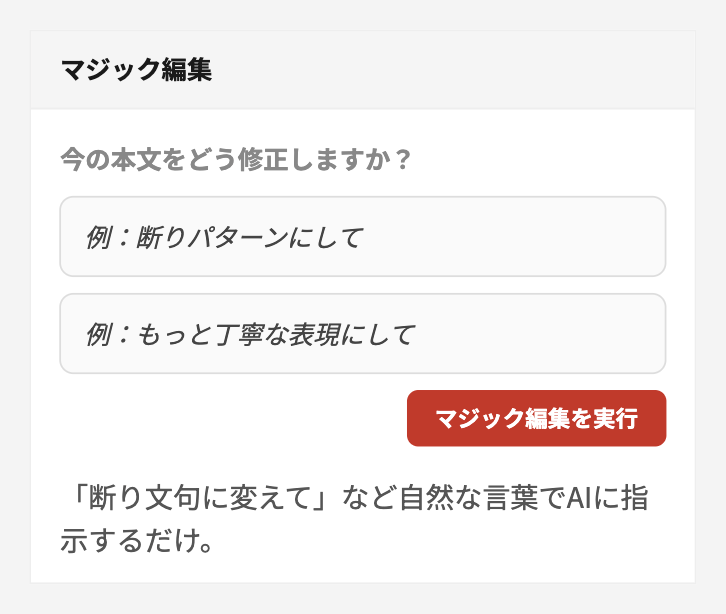Select the 今の本文をどう修正しますか？ label

pos(235,160)
